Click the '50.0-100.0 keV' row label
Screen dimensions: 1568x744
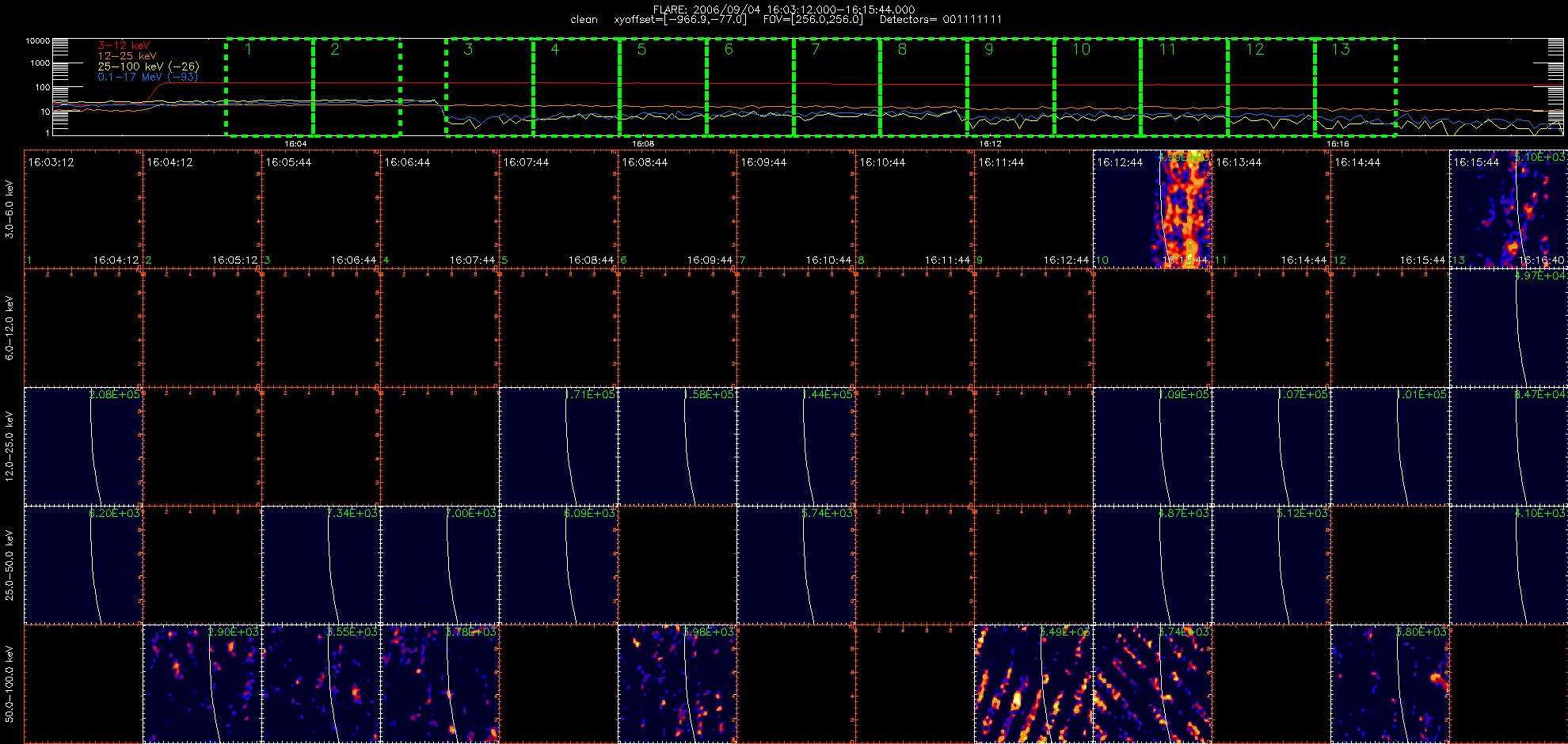[10, 684]
